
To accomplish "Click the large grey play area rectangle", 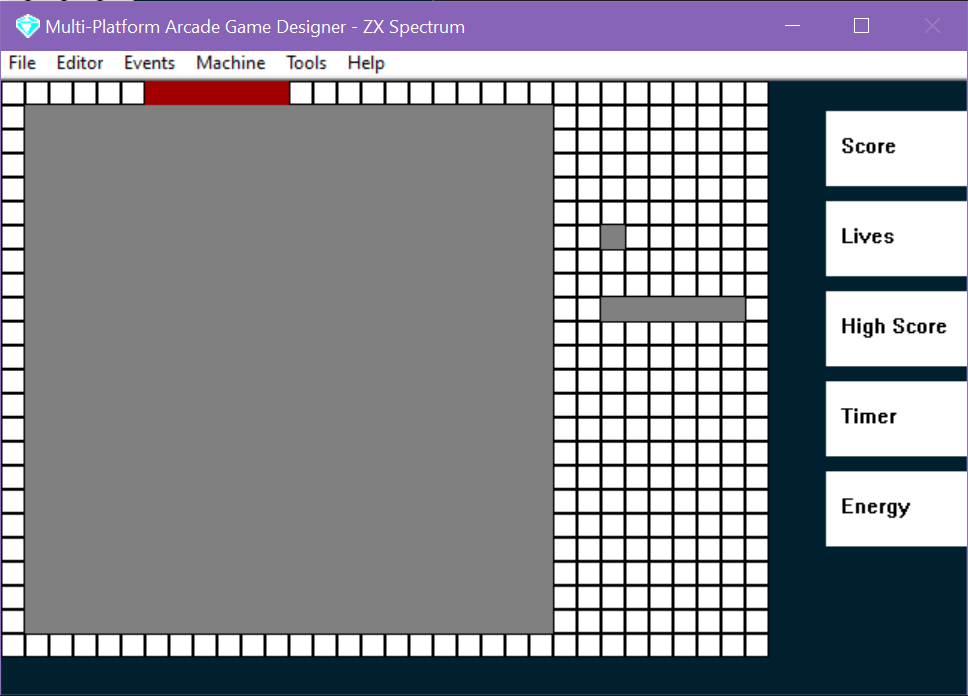I will (289, 369).
